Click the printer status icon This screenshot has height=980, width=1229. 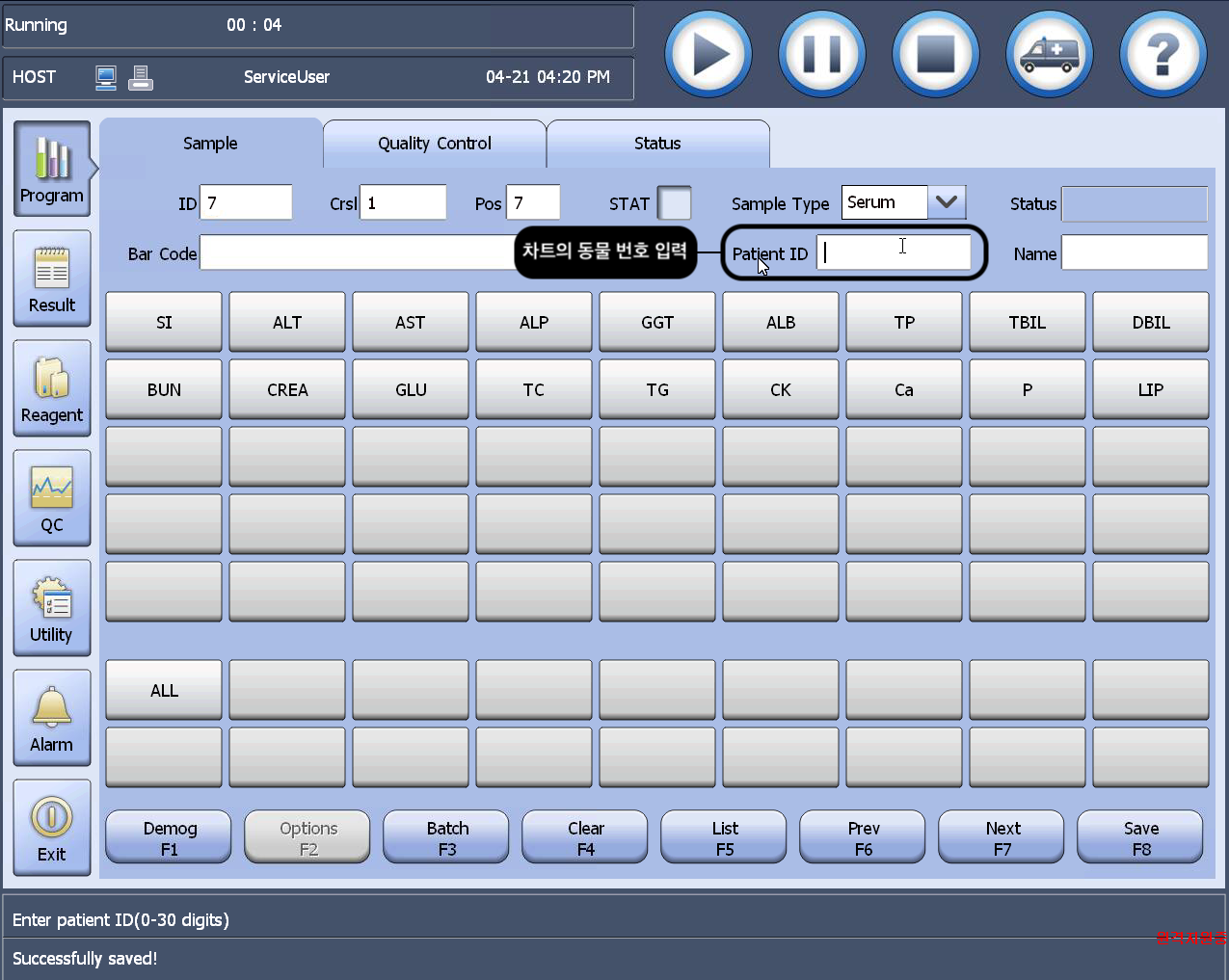coord(141,78)
